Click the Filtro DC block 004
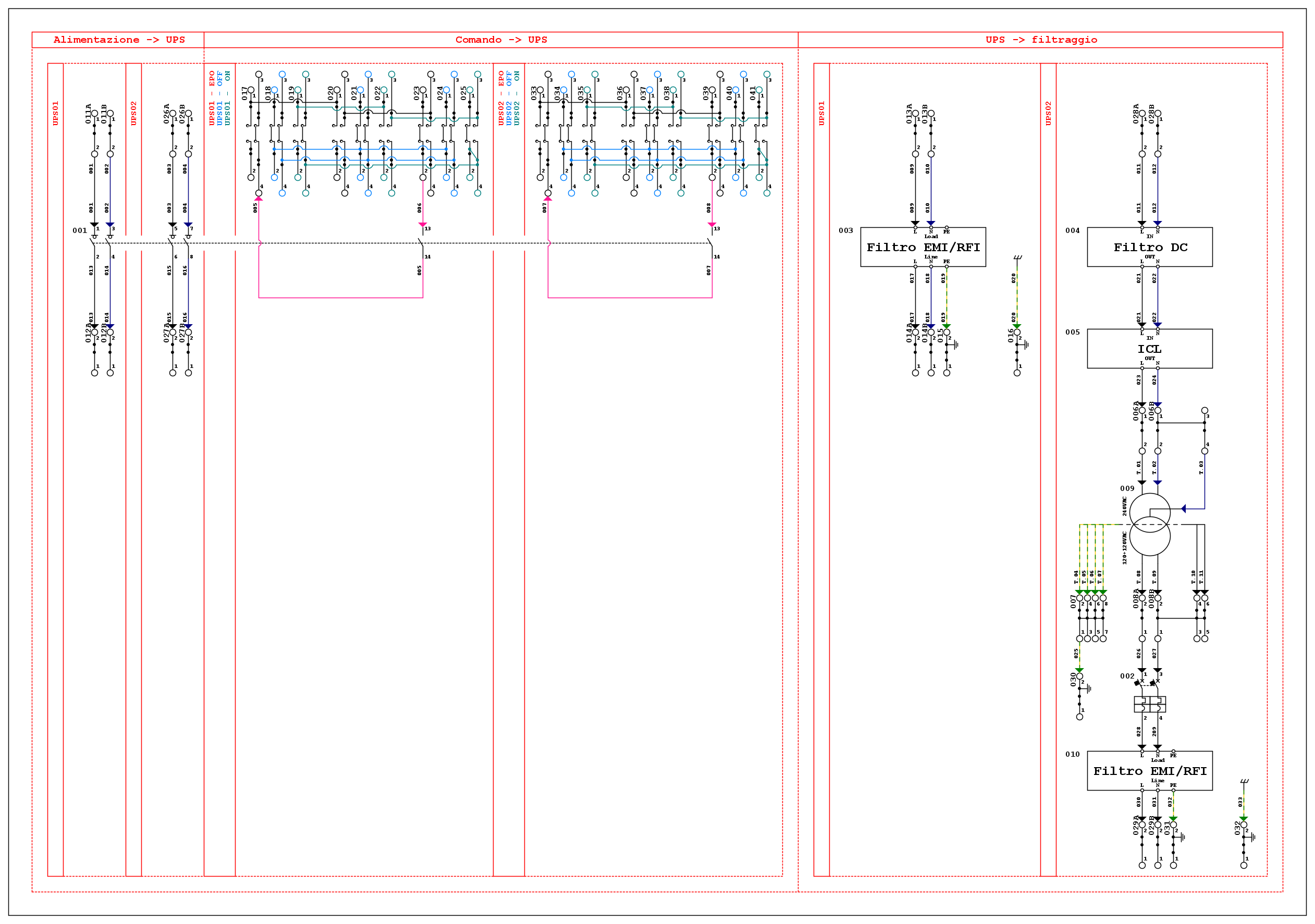The width and height of the screenshot is (1315, 924). point(1149,247)
